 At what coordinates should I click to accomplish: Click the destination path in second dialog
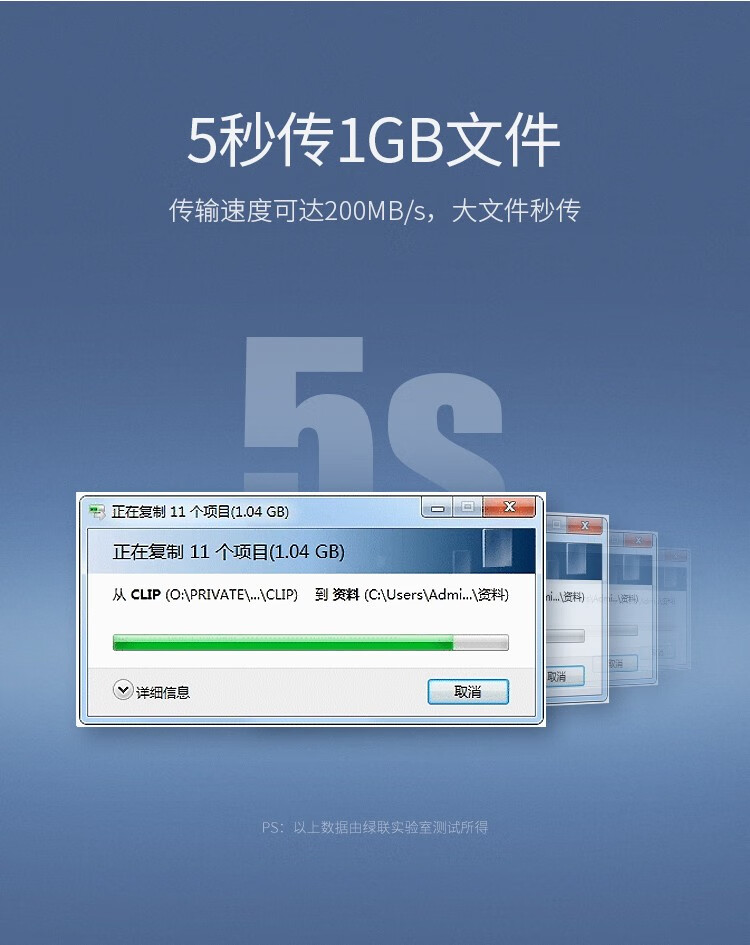pyautogui.click(x=565, y=597)
